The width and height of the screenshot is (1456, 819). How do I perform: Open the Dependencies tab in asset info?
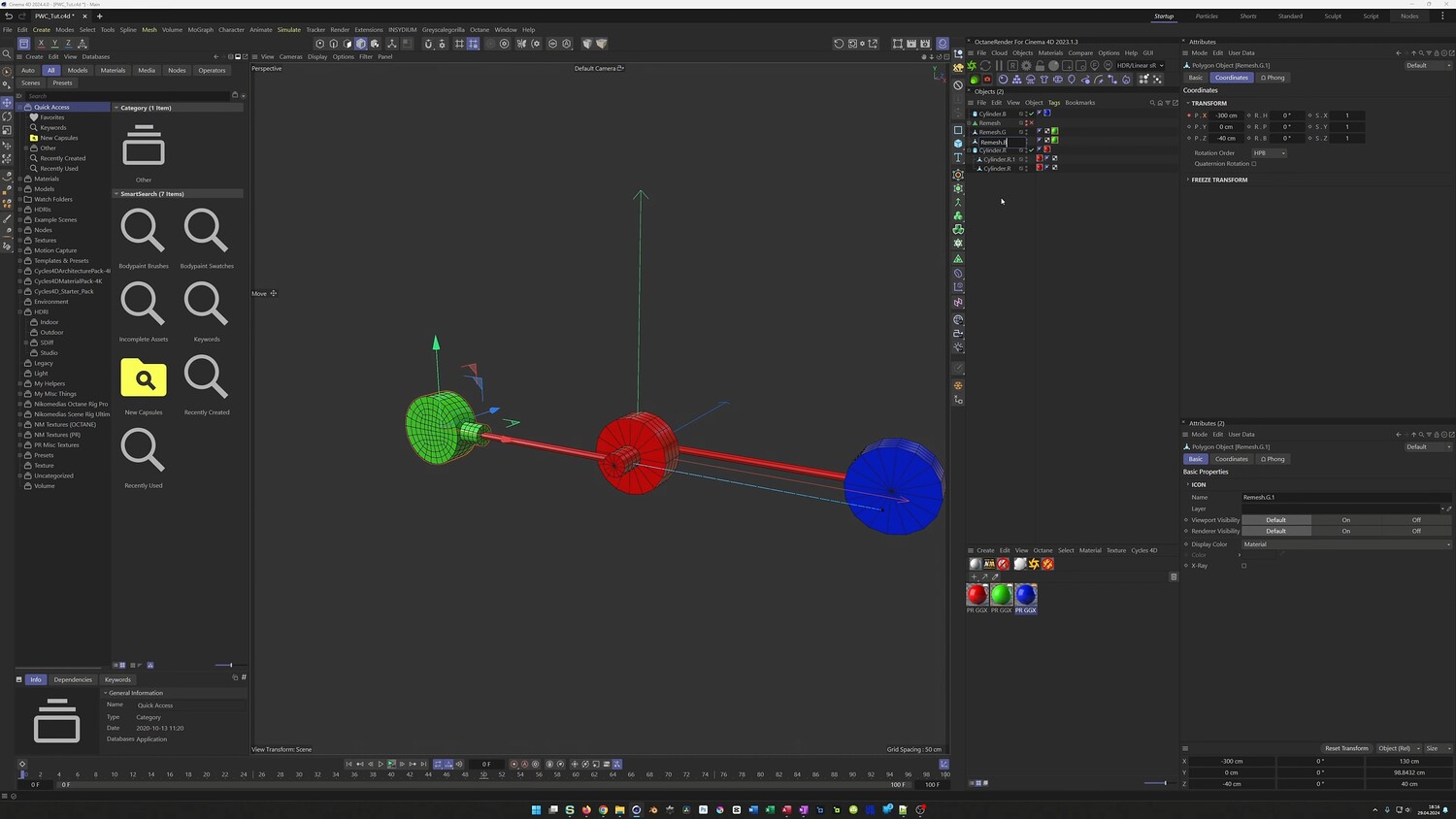(73, 679)
